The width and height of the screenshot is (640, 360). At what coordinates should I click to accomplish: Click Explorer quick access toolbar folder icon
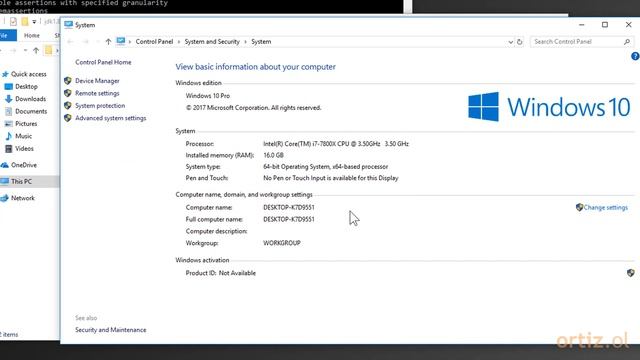[x=25, y=21]
